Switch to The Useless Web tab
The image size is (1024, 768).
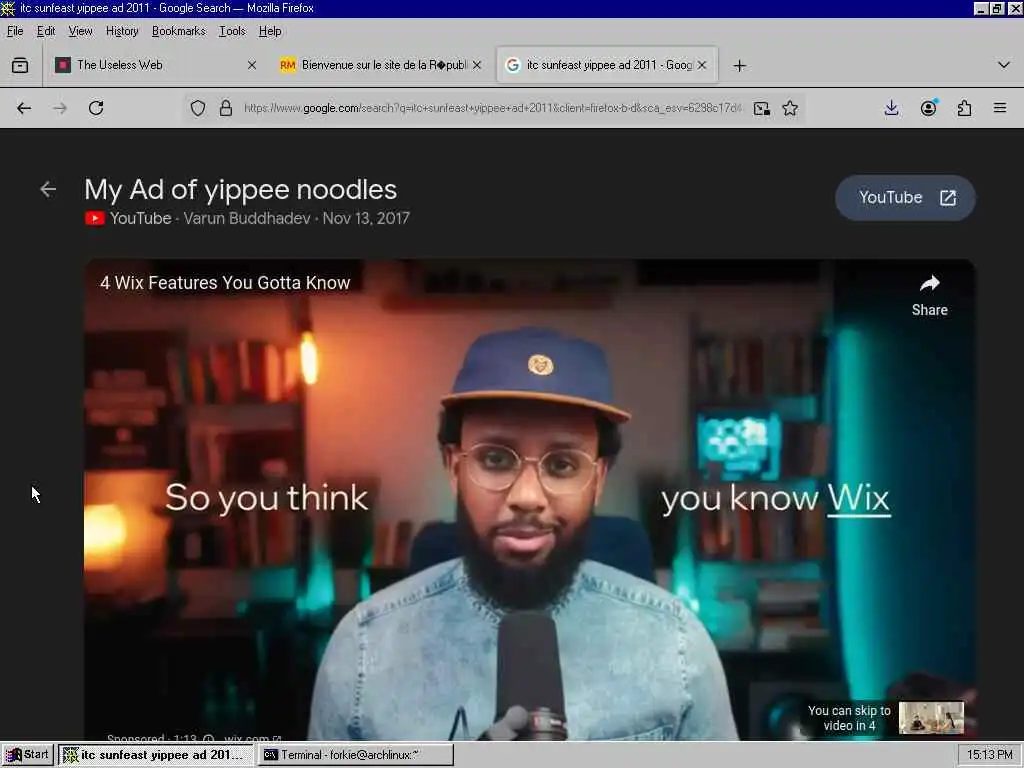(x=156, y=65)
